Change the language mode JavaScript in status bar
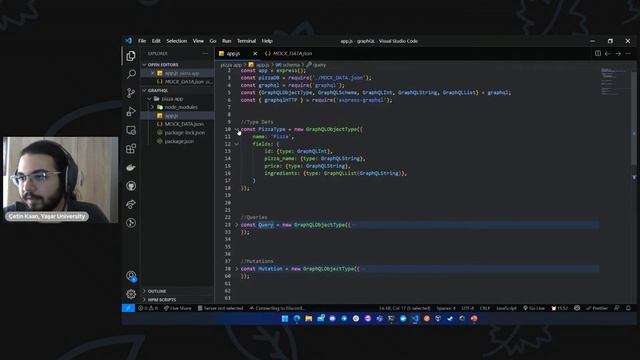 click(x=506, y=308)
